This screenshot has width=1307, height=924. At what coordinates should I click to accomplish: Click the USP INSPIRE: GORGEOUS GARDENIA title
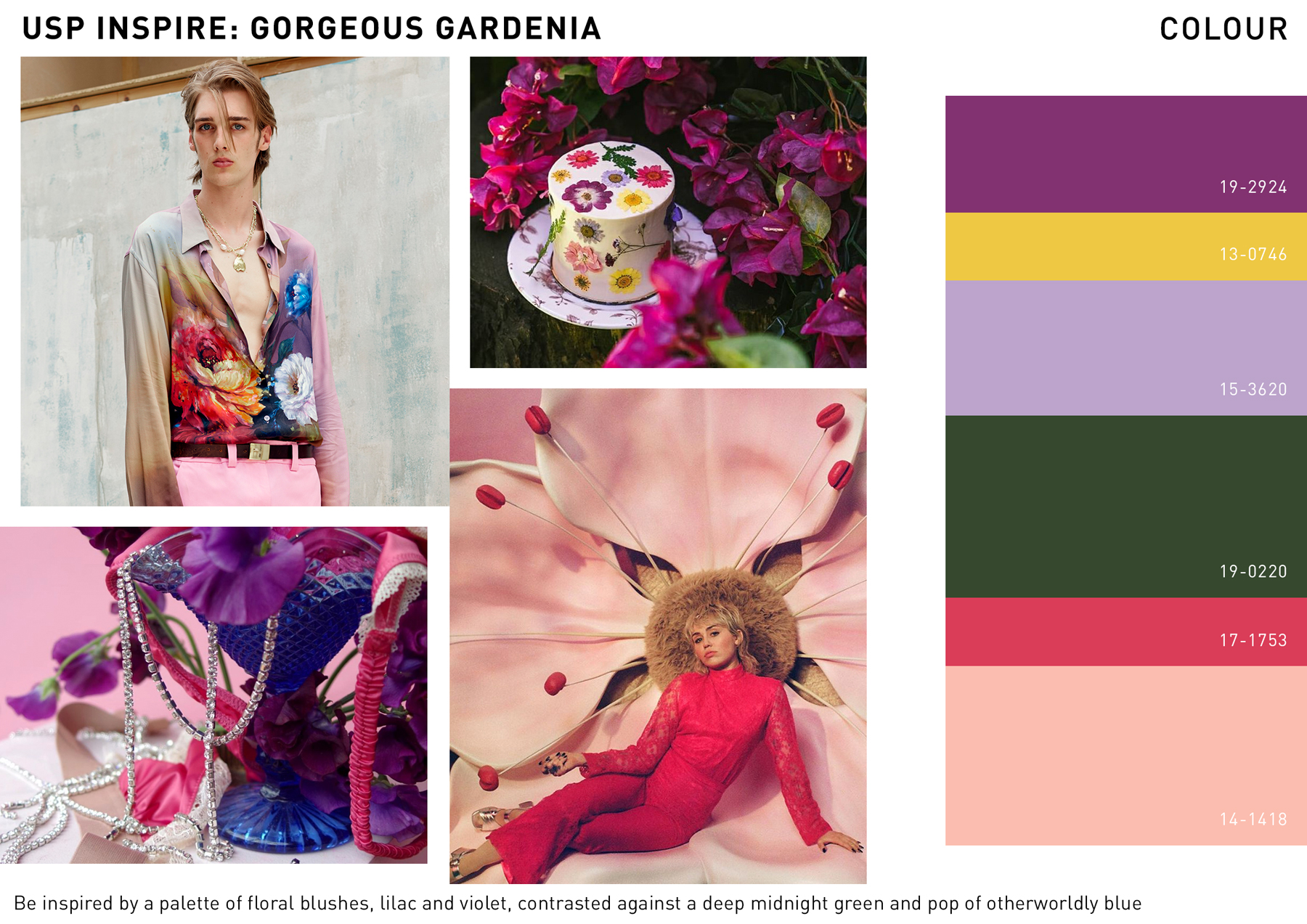coord(312,28)
